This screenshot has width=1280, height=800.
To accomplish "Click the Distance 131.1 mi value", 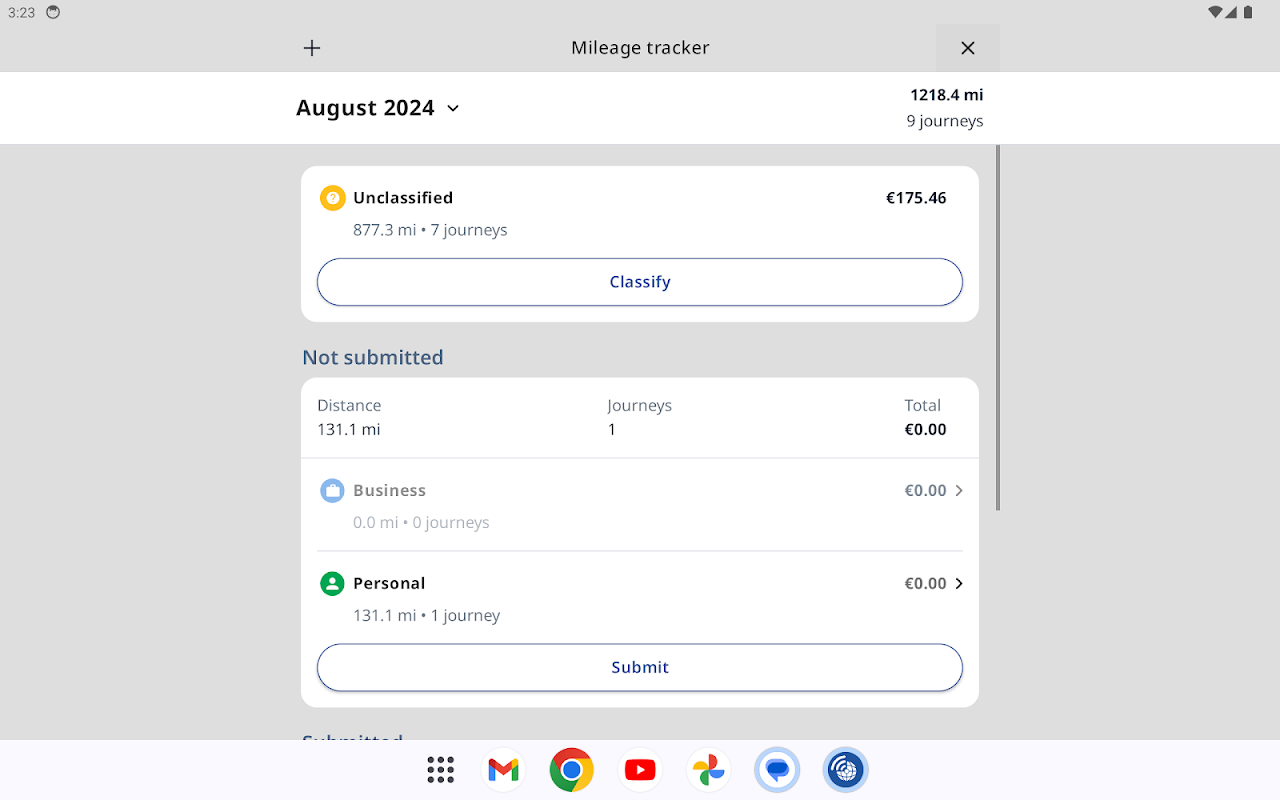I will [349, 430].
